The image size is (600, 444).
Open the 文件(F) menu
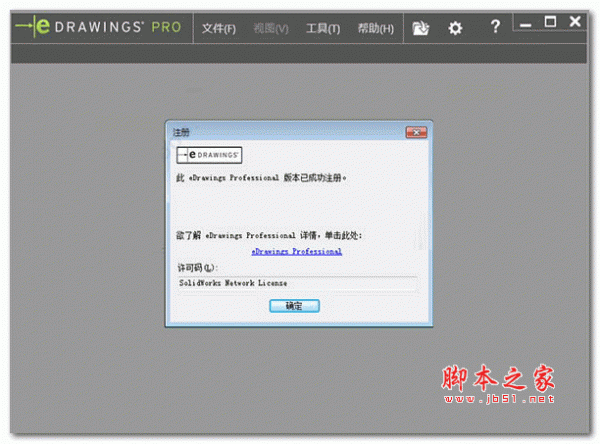tap(219, 28)
